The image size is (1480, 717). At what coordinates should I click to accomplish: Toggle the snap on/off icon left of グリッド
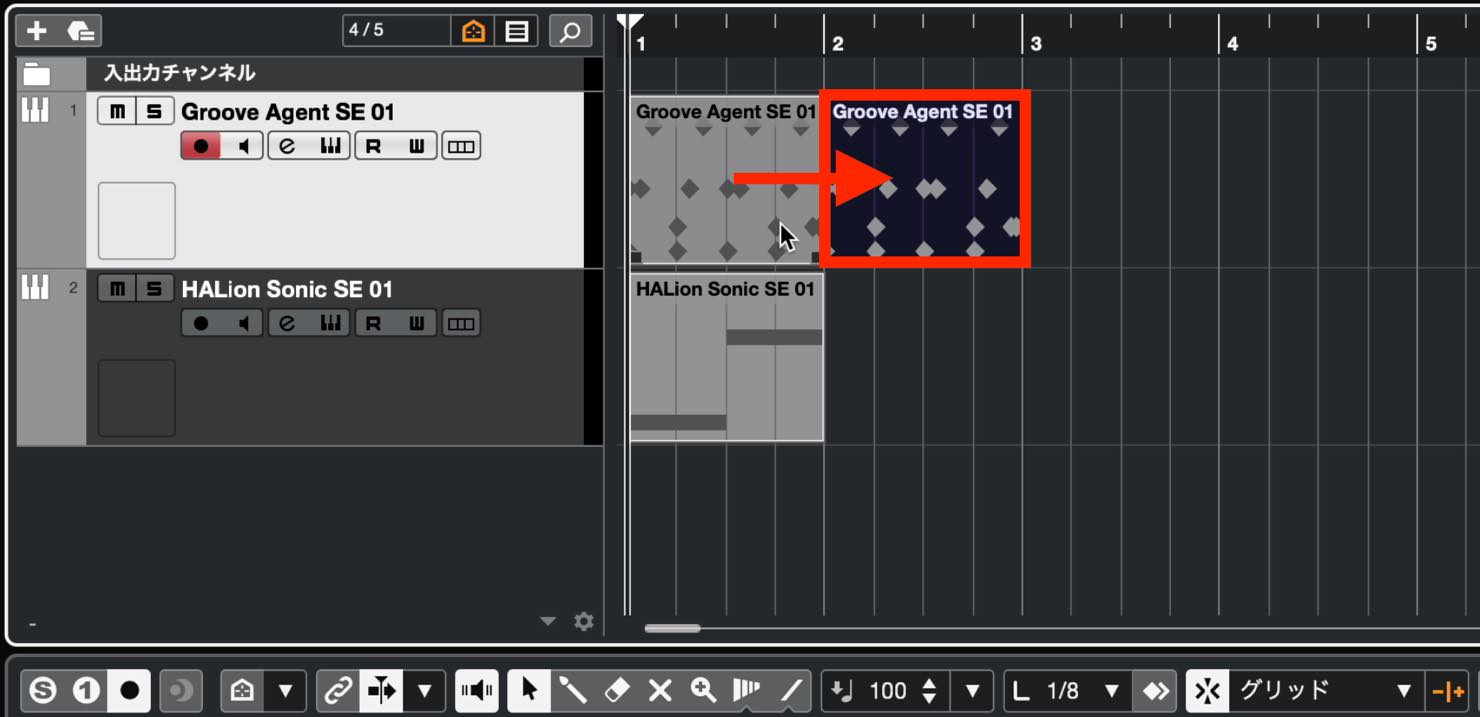pos(1207,690)
